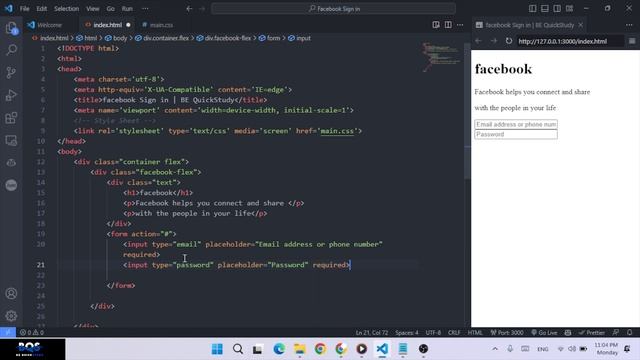640x360 pixels.
Task: Focus the Password input in preview
Action: (x=516, y=134)
